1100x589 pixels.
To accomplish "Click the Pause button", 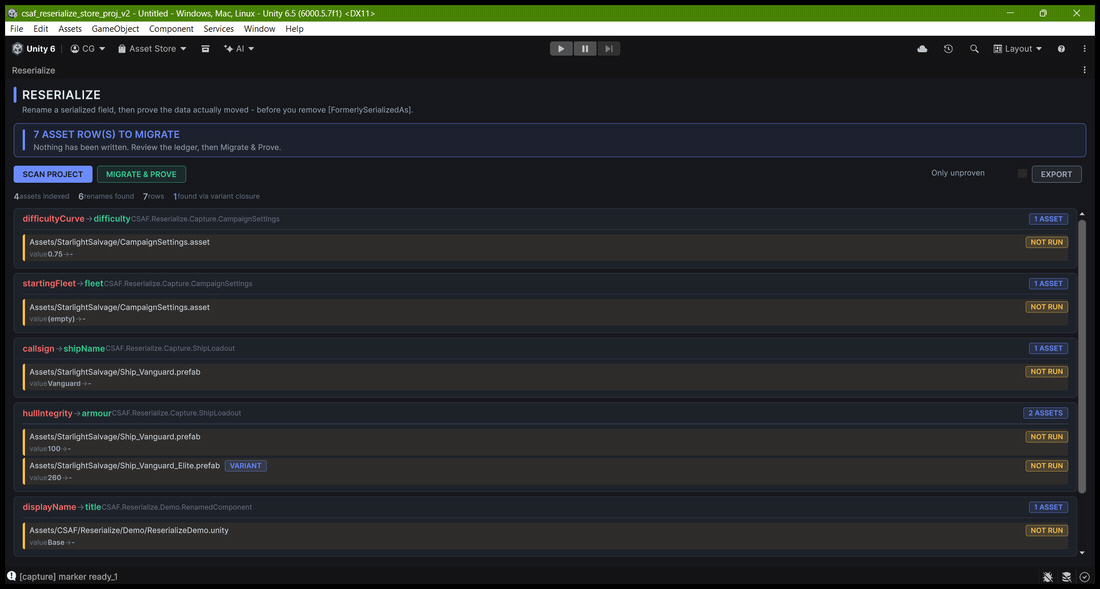I will (585, 48).
